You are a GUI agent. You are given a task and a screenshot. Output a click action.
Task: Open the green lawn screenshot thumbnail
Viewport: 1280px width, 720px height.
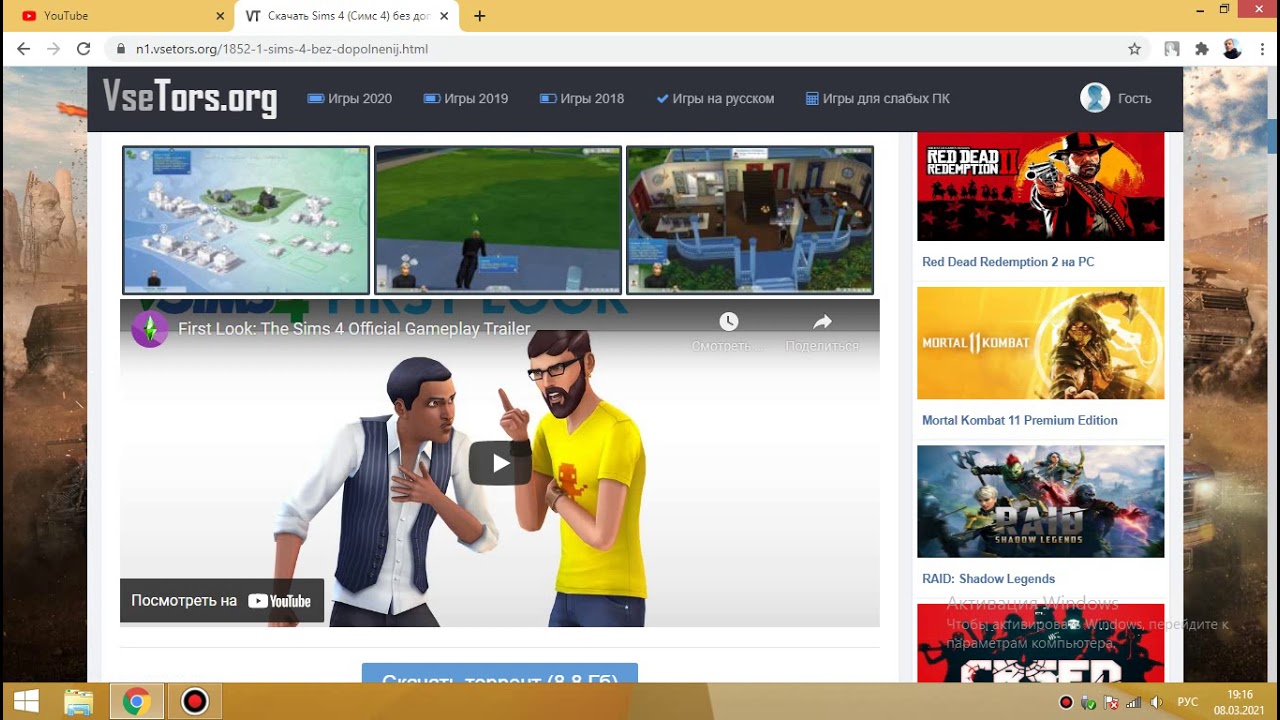(498, 220)
